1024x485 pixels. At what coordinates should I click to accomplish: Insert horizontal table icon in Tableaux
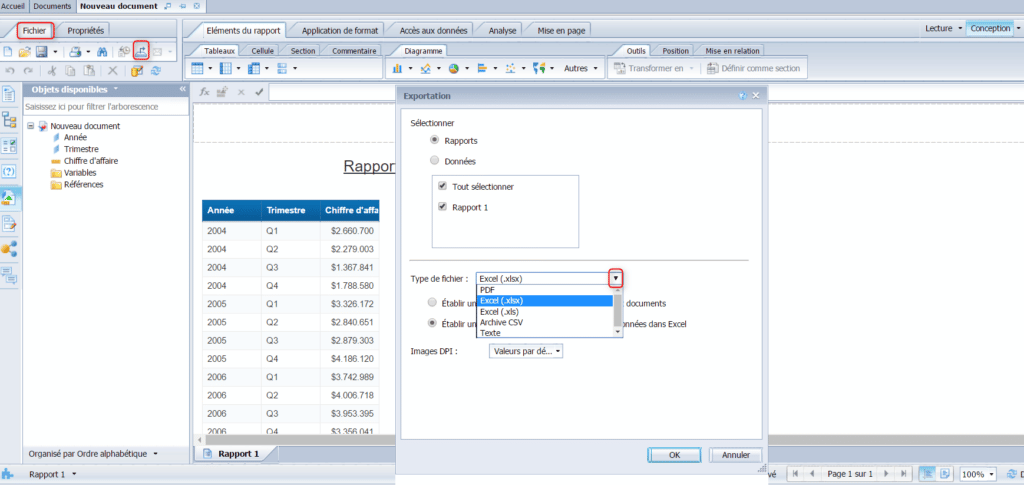226,68
